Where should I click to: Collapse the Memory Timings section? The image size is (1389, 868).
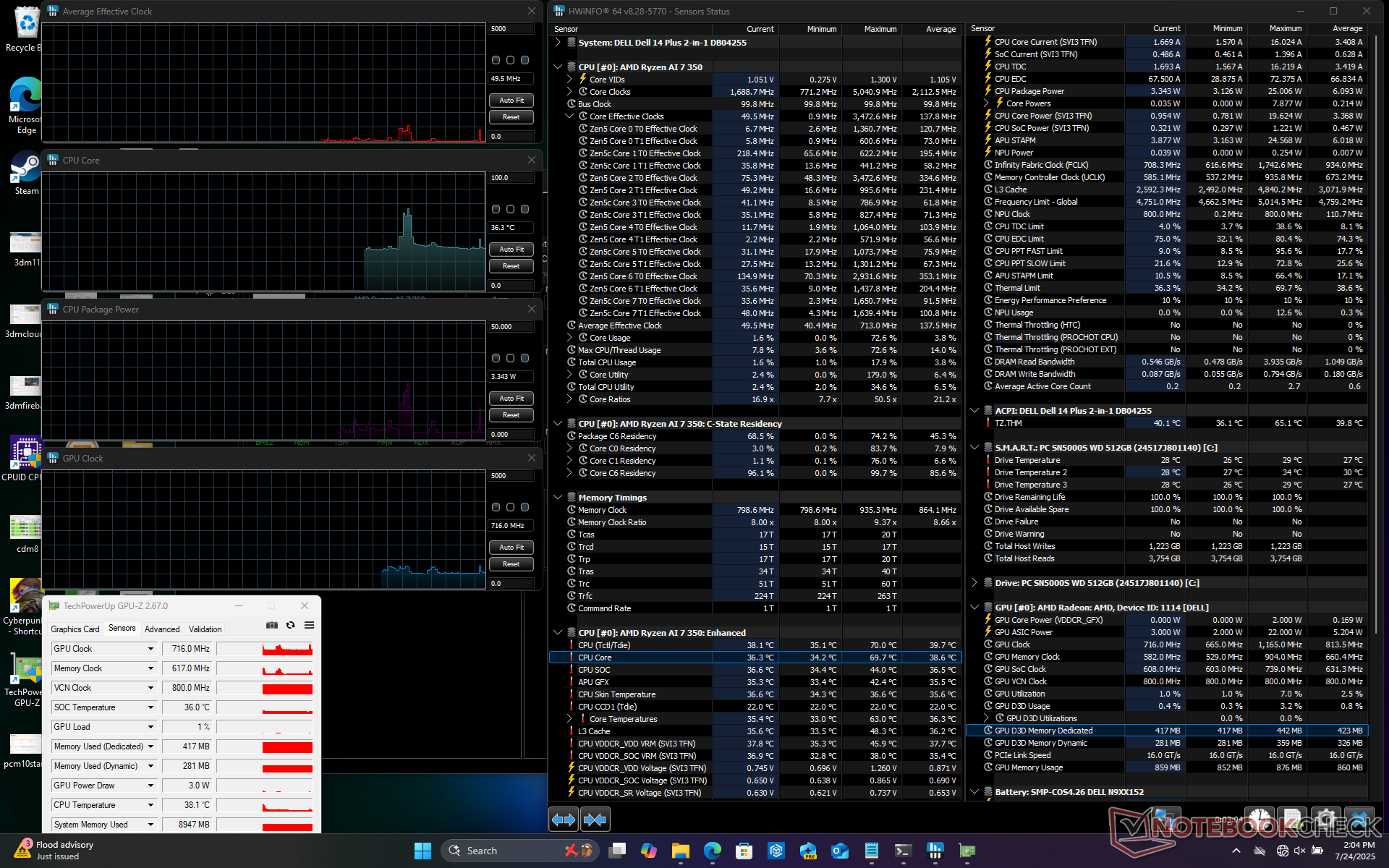click(558, 498)
